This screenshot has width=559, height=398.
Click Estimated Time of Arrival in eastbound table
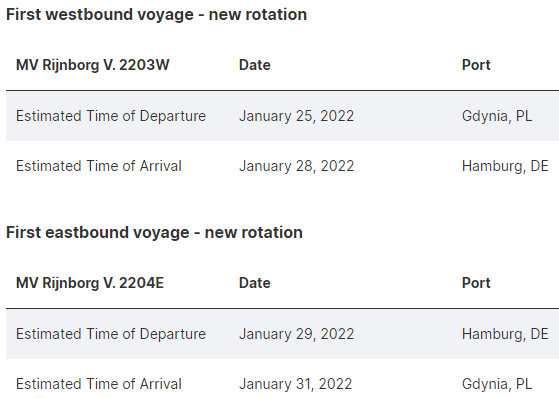[x=99, y=384]
